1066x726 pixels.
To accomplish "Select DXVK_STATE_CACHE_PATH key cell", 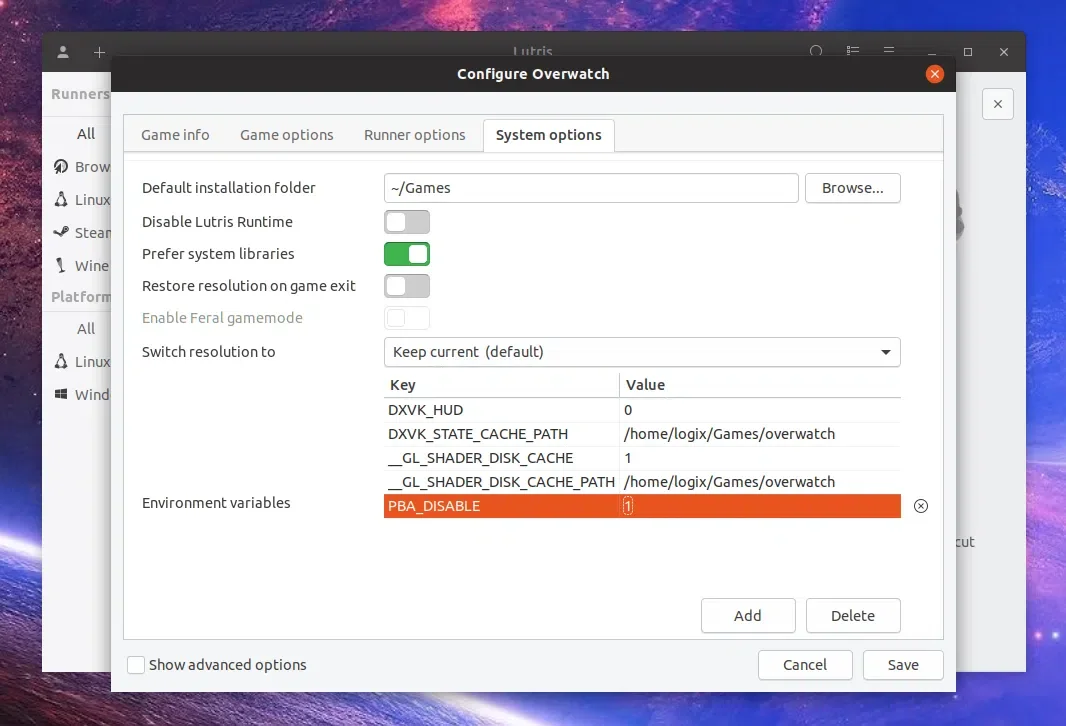I will tap(502, 434).
